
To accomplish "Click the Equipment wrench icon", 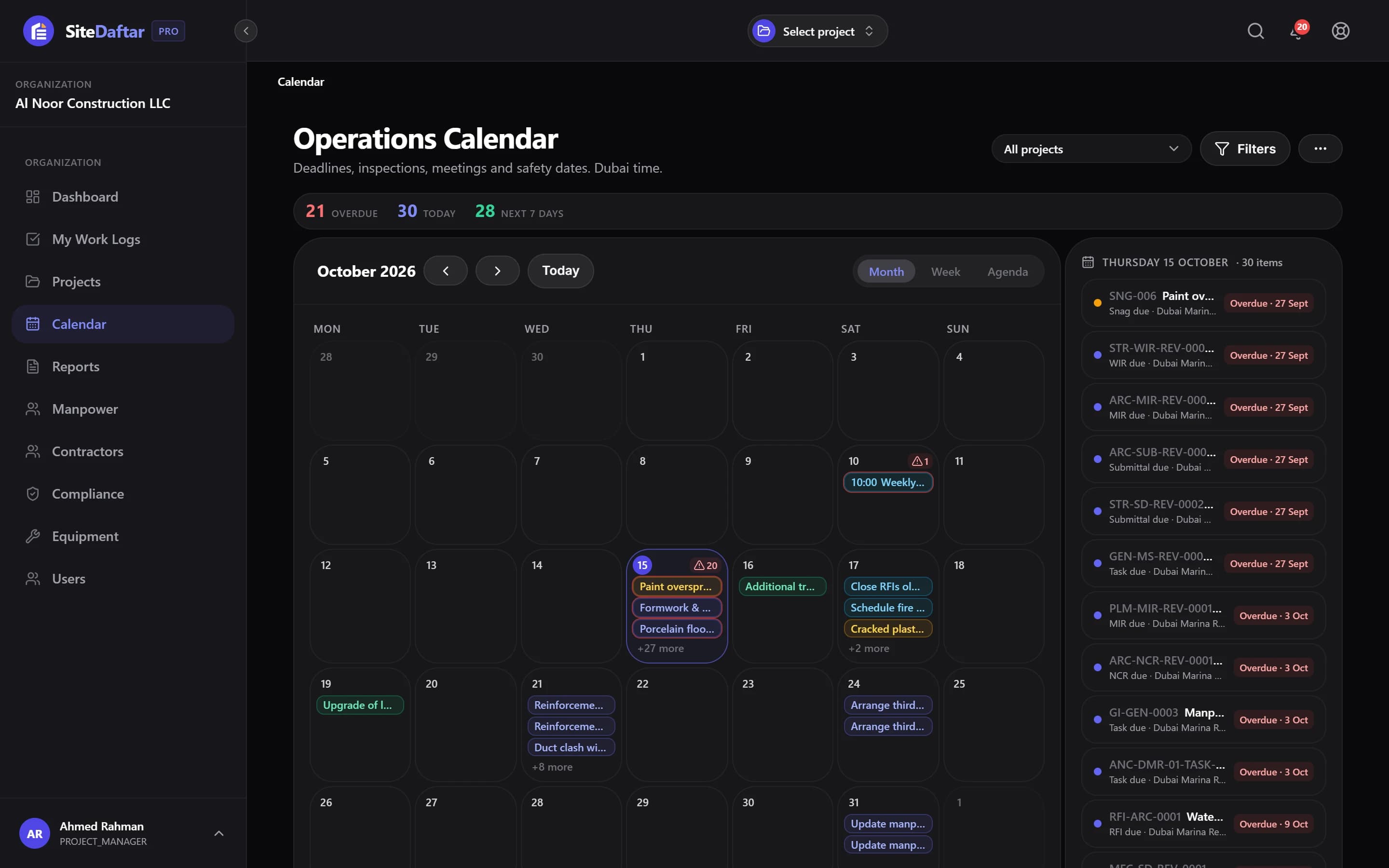I will pos(33,536).
